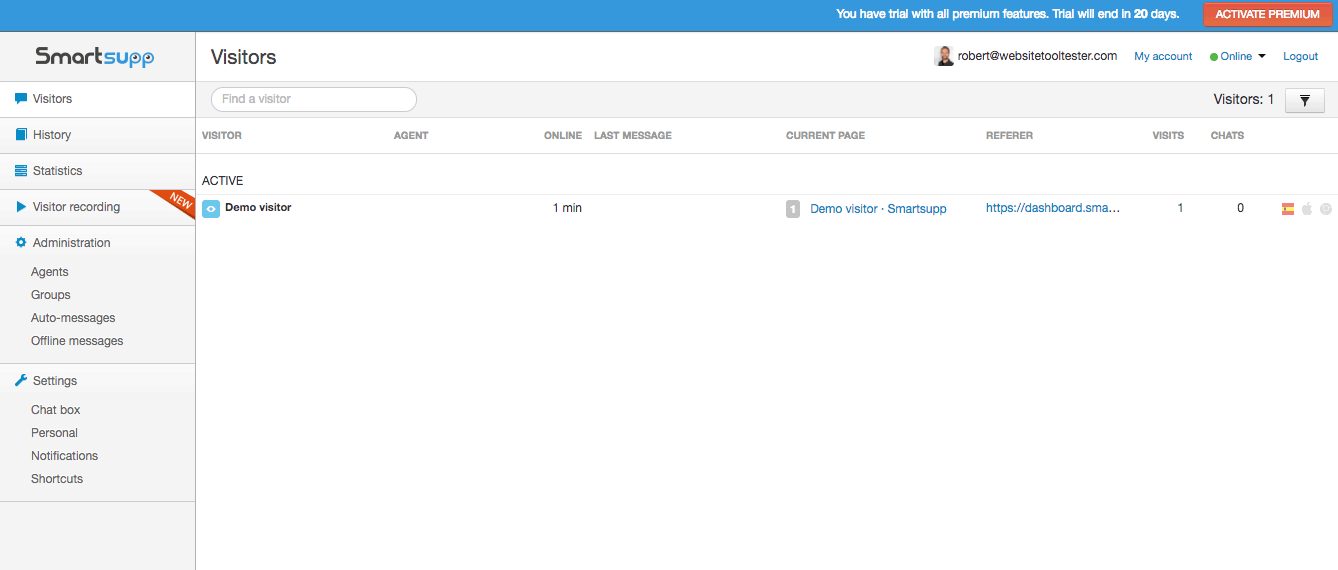
Task: Click the CHATS column header
Action: click(1228, 136)
